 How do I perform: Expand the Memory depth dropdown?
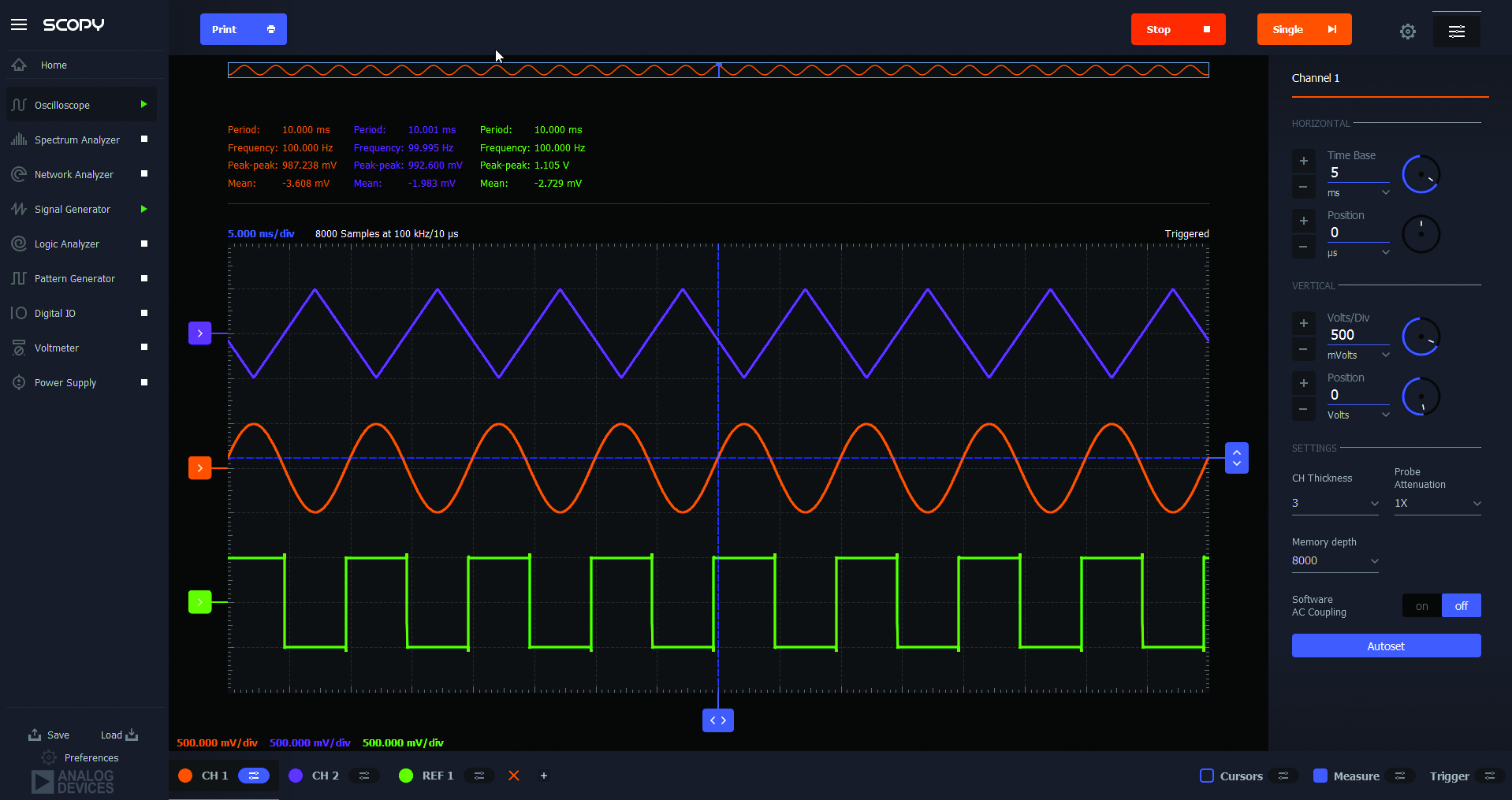pos(1335,561)
